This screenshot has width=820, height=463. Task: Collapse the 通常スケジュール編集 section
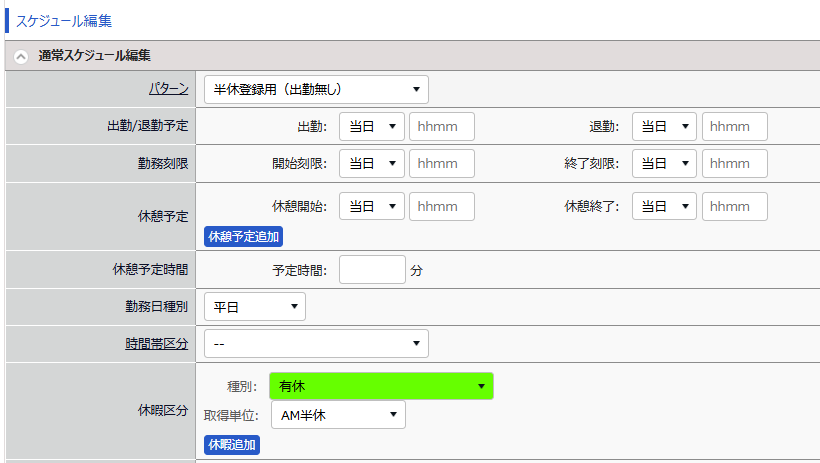coord(21,56)
